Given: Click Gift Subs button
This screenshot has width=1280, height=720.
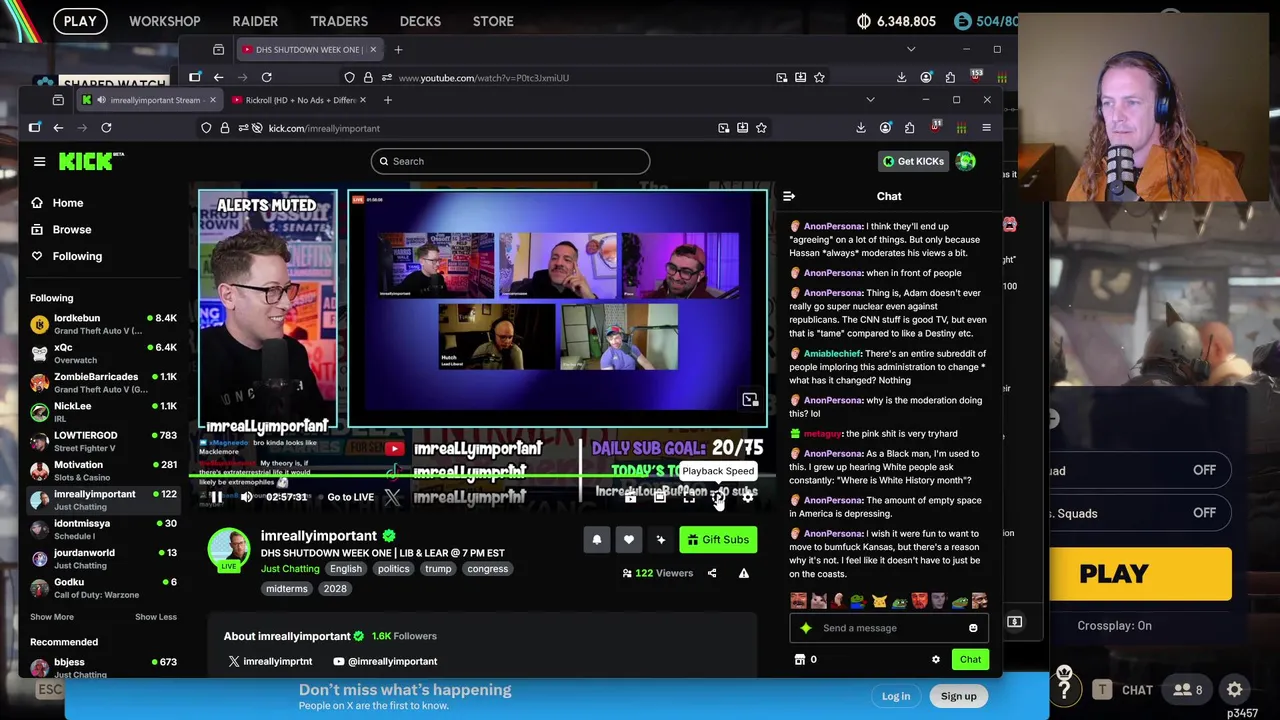Looking at the screenshot, I should pyautogui.click(x=718, y=540).
